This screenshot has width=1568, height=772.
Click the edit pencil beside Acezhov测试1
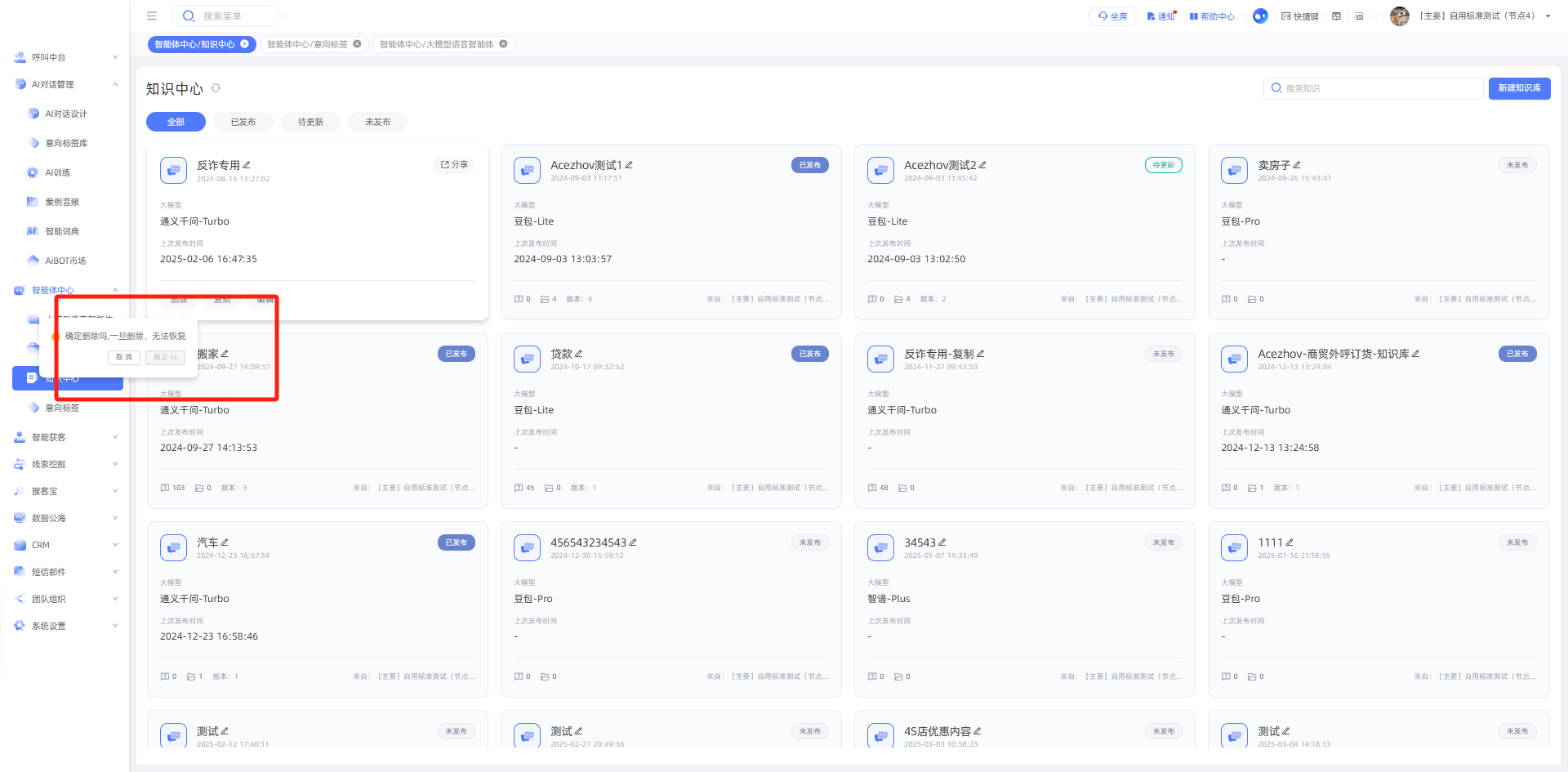coord(629,165)
